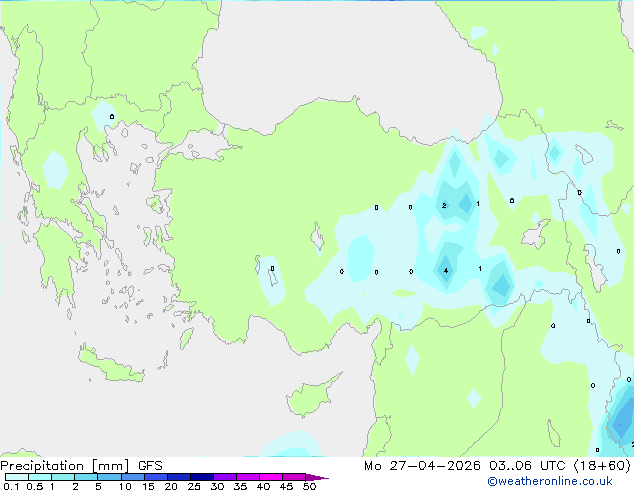634x490 pixels.
Task: Click the '0.5' legend scale label
Action: [x=34, y=486]
